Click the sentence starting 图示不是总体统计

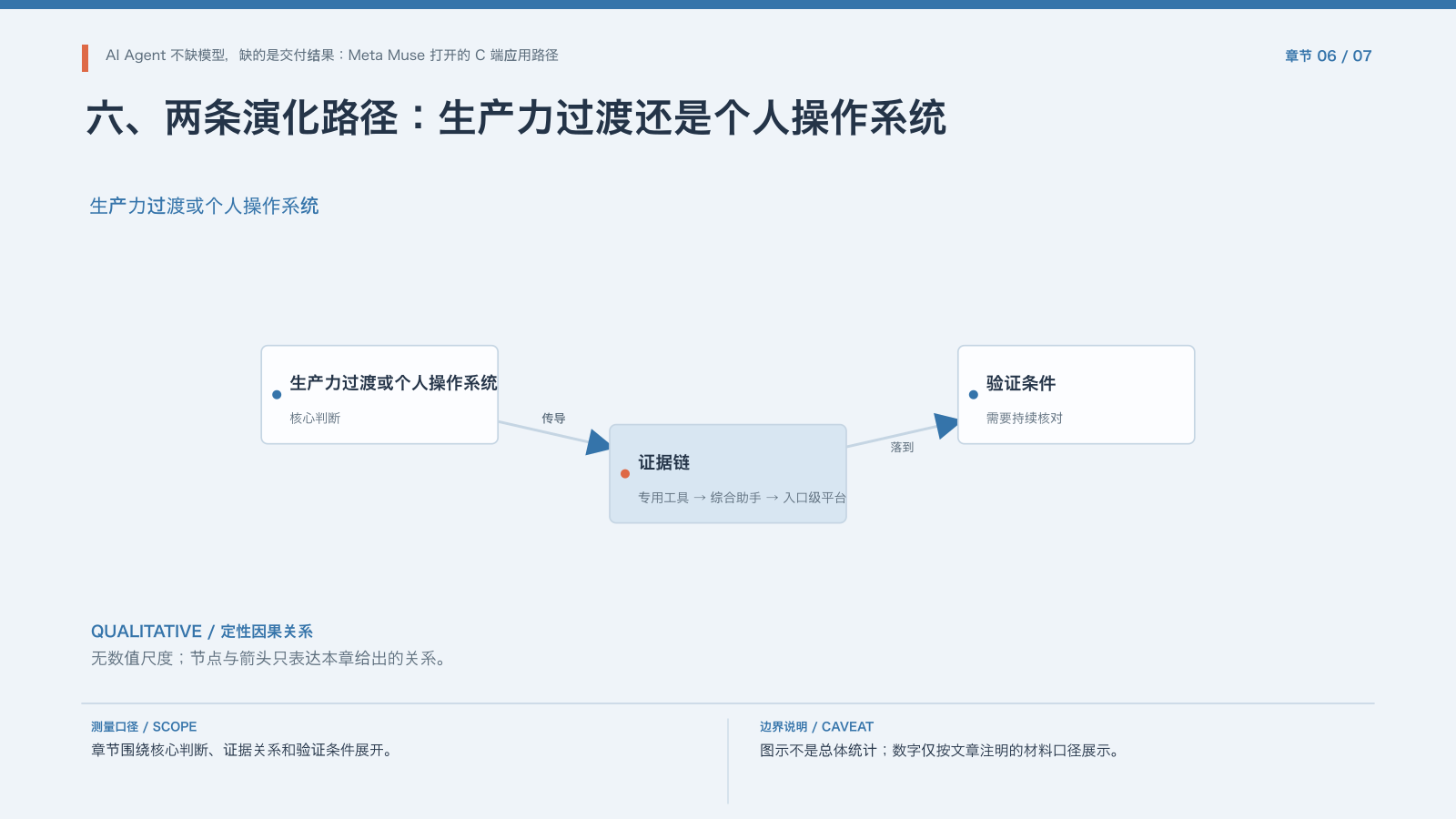click(941, 751)
